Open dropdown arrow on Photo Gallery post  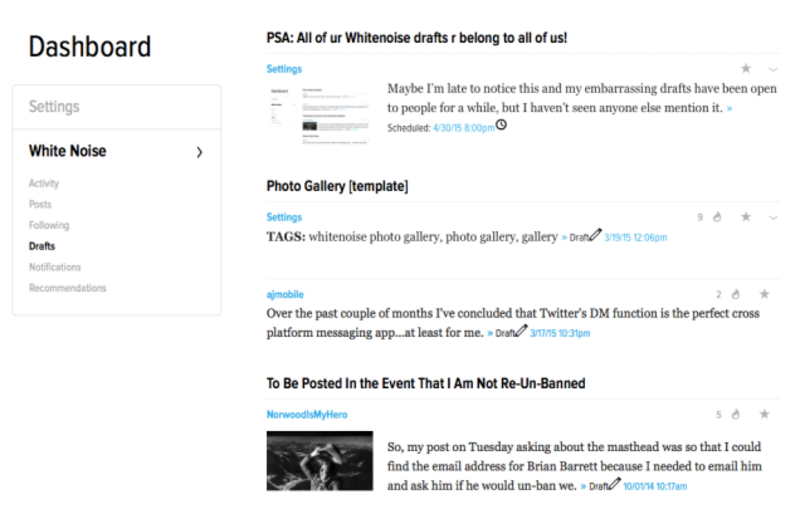773,217
